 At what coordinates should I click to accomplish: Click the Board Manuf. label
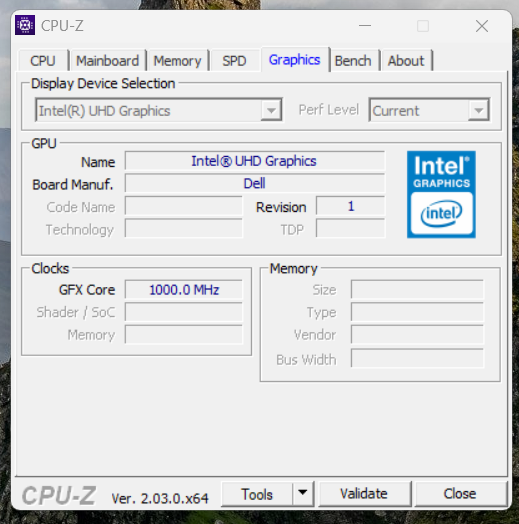73,184
